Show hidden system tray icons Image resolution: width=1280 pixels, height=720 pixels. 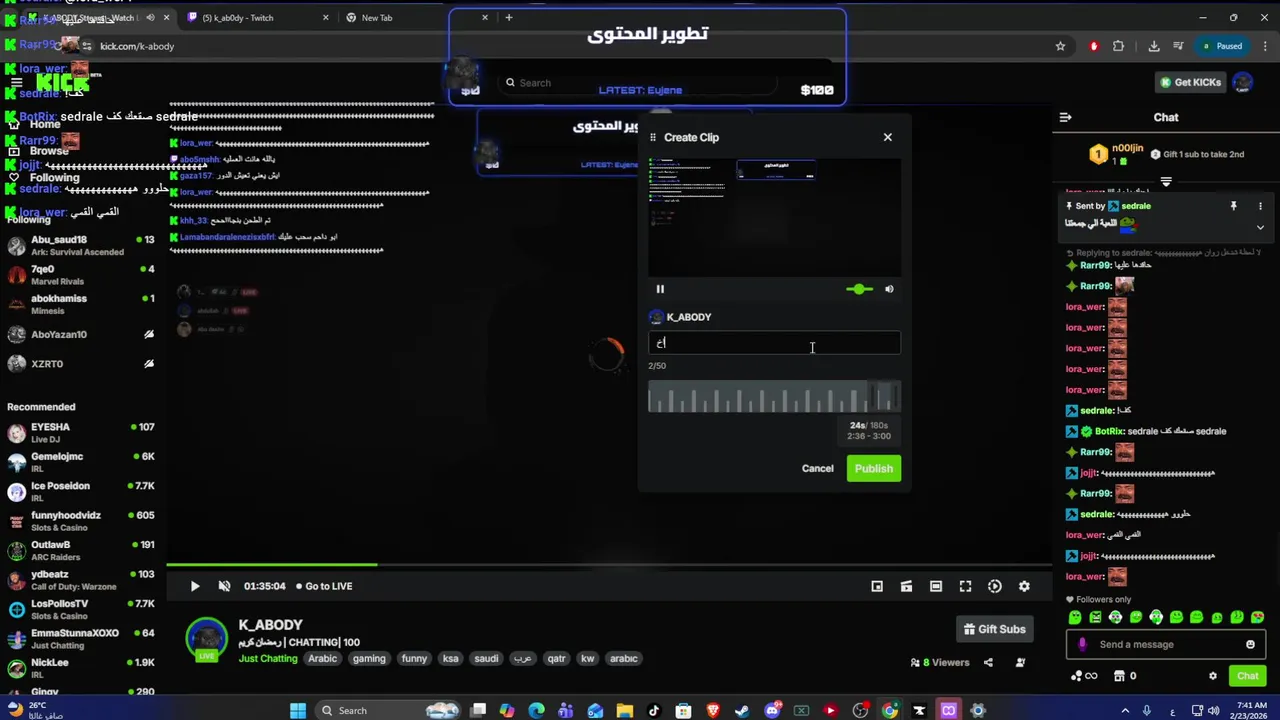pos(1125,710)
